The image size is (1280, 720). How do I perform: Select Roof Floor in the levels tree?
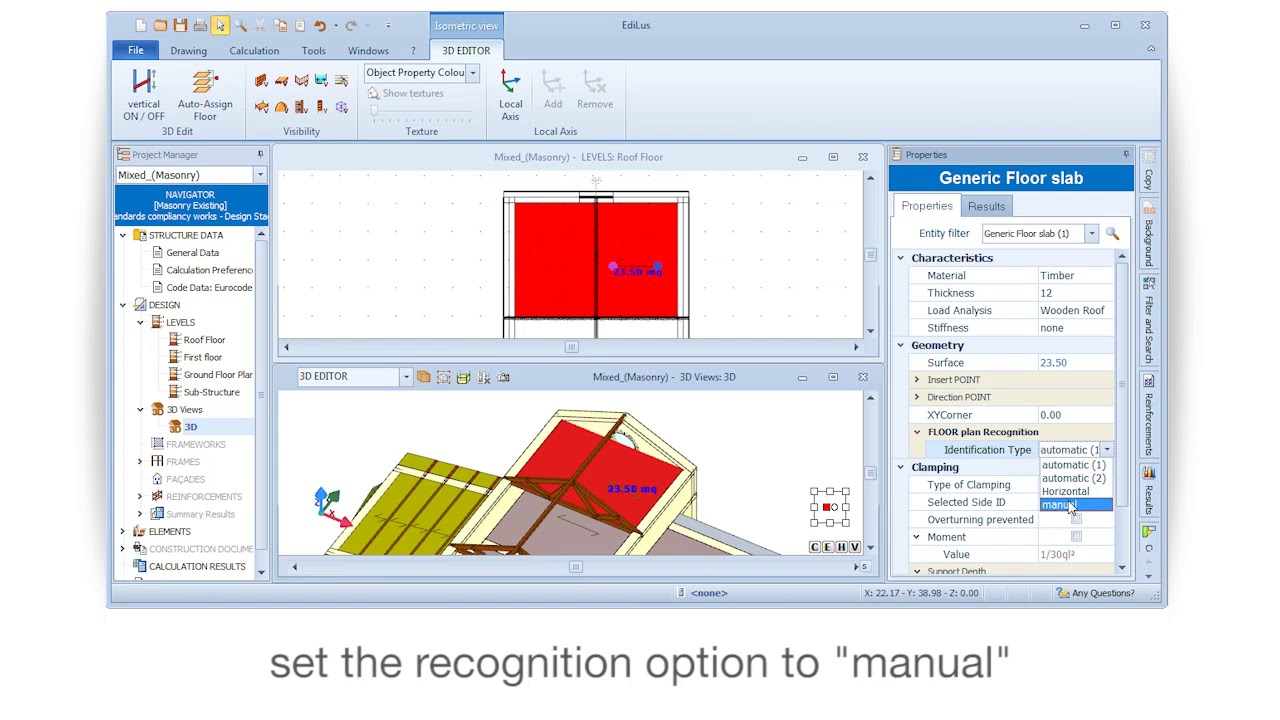click(204, 340)
